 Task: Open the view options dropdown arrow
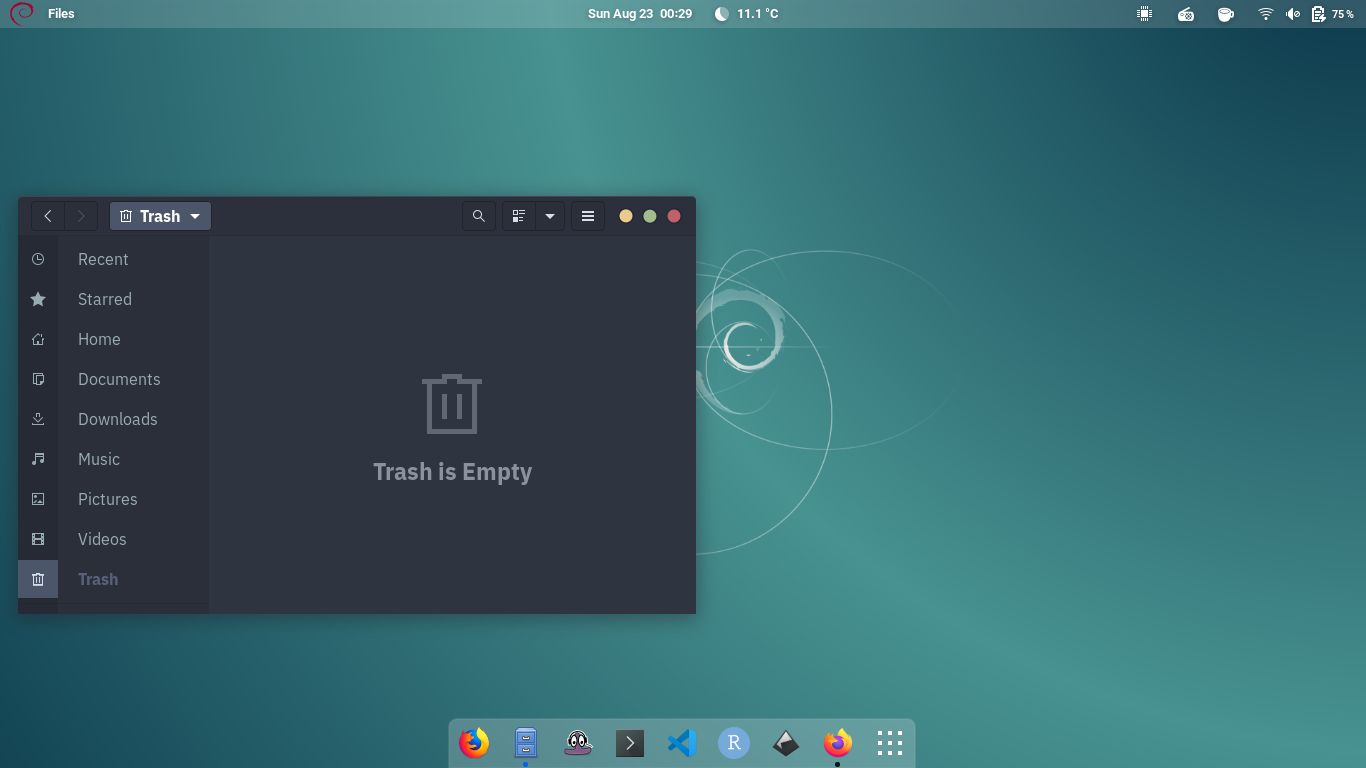click(x=549, y=216)
